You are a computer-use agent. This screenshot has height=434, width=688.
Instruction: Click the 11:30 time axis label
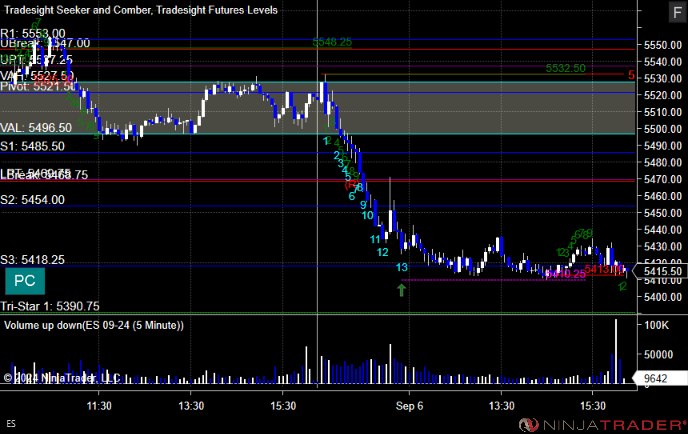point(99,406)
